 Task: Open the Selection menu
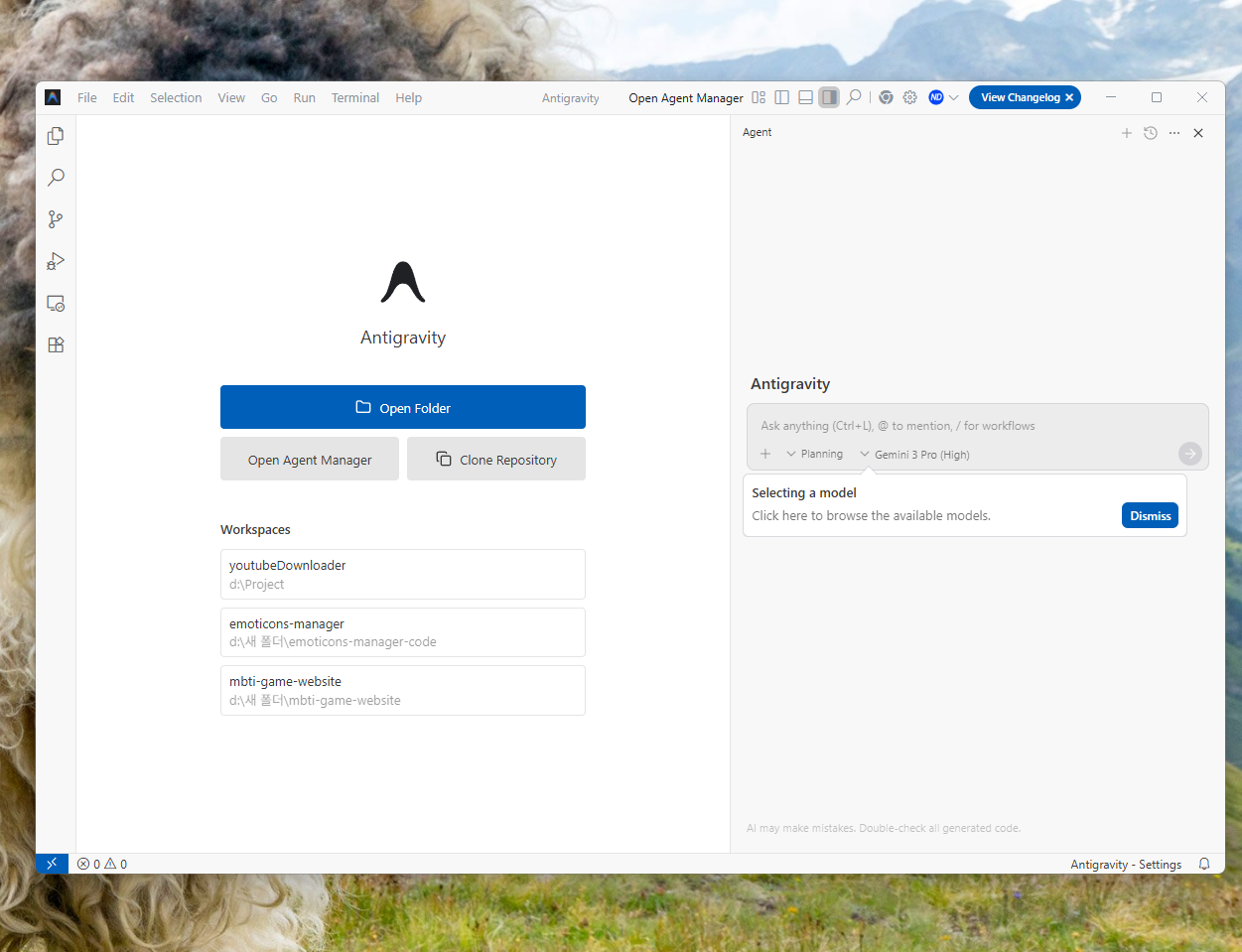pyautogui.click(x=176, y=97)
